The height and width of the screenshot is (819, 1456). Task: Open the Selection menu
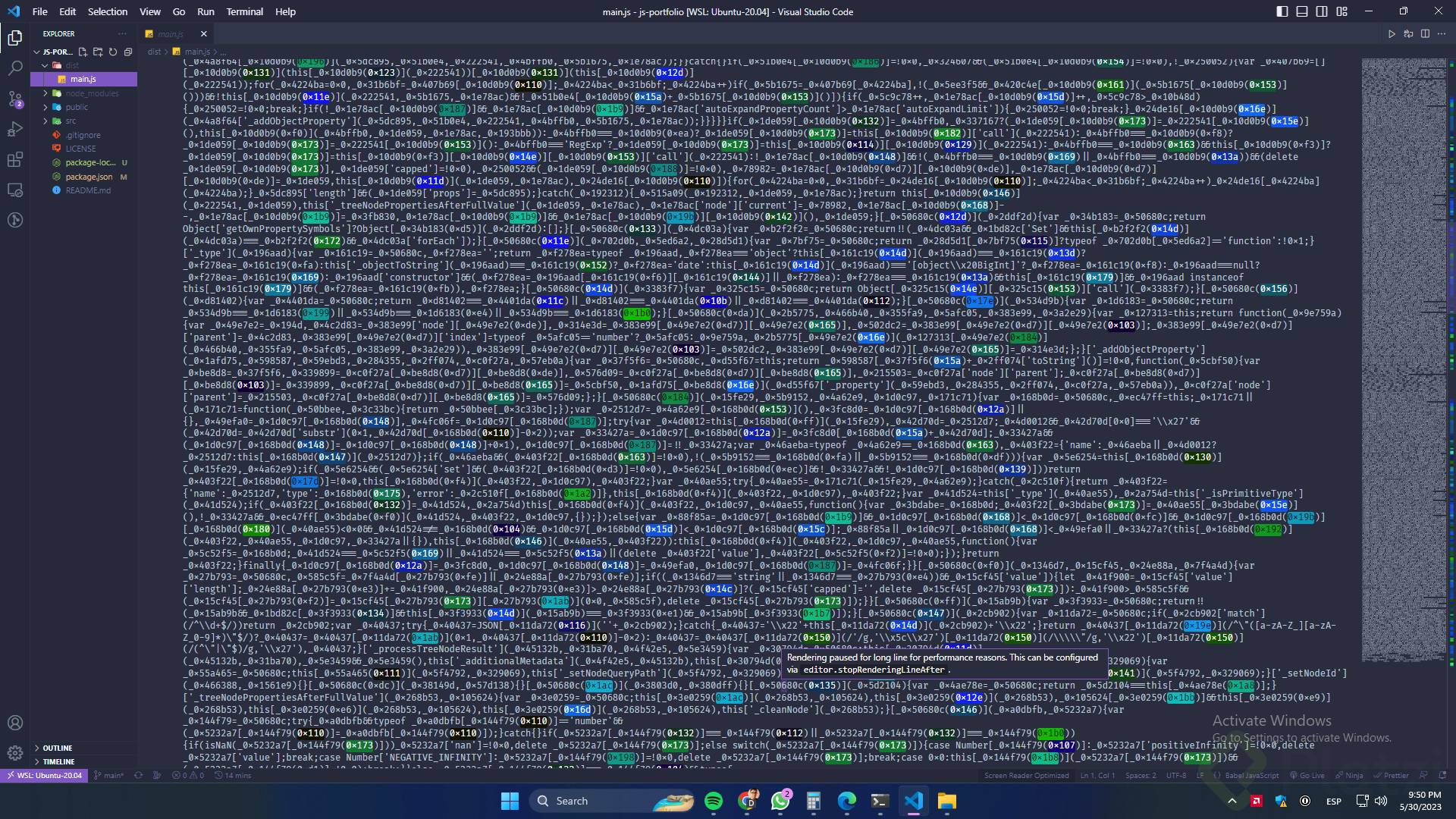tap(107, 11)
